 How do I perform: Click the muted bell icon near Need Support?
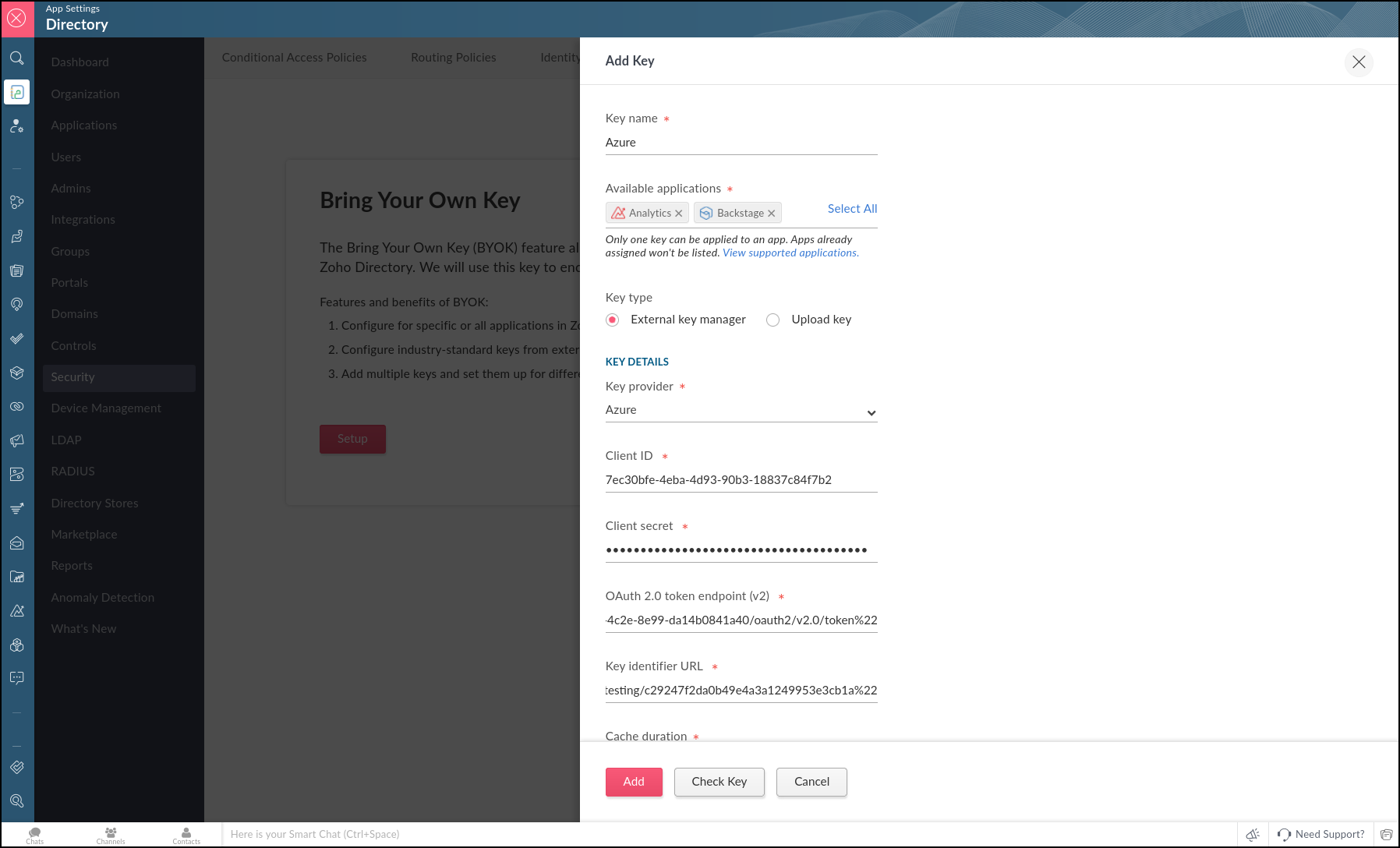(x=1253, y=834)
